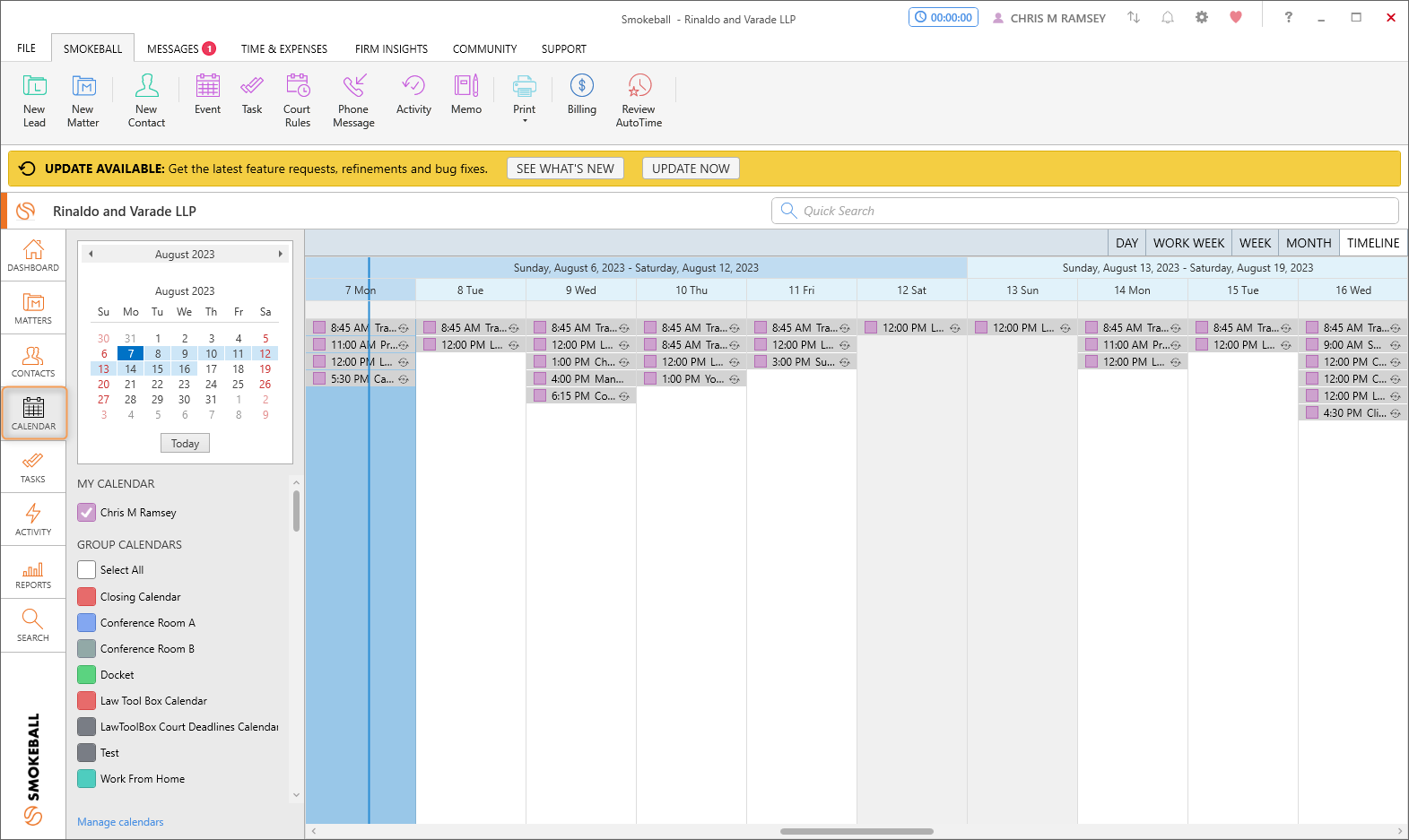Toggle the Test calendar checkbox
This screenshot has height=840, width=1409.
[86, 753]
